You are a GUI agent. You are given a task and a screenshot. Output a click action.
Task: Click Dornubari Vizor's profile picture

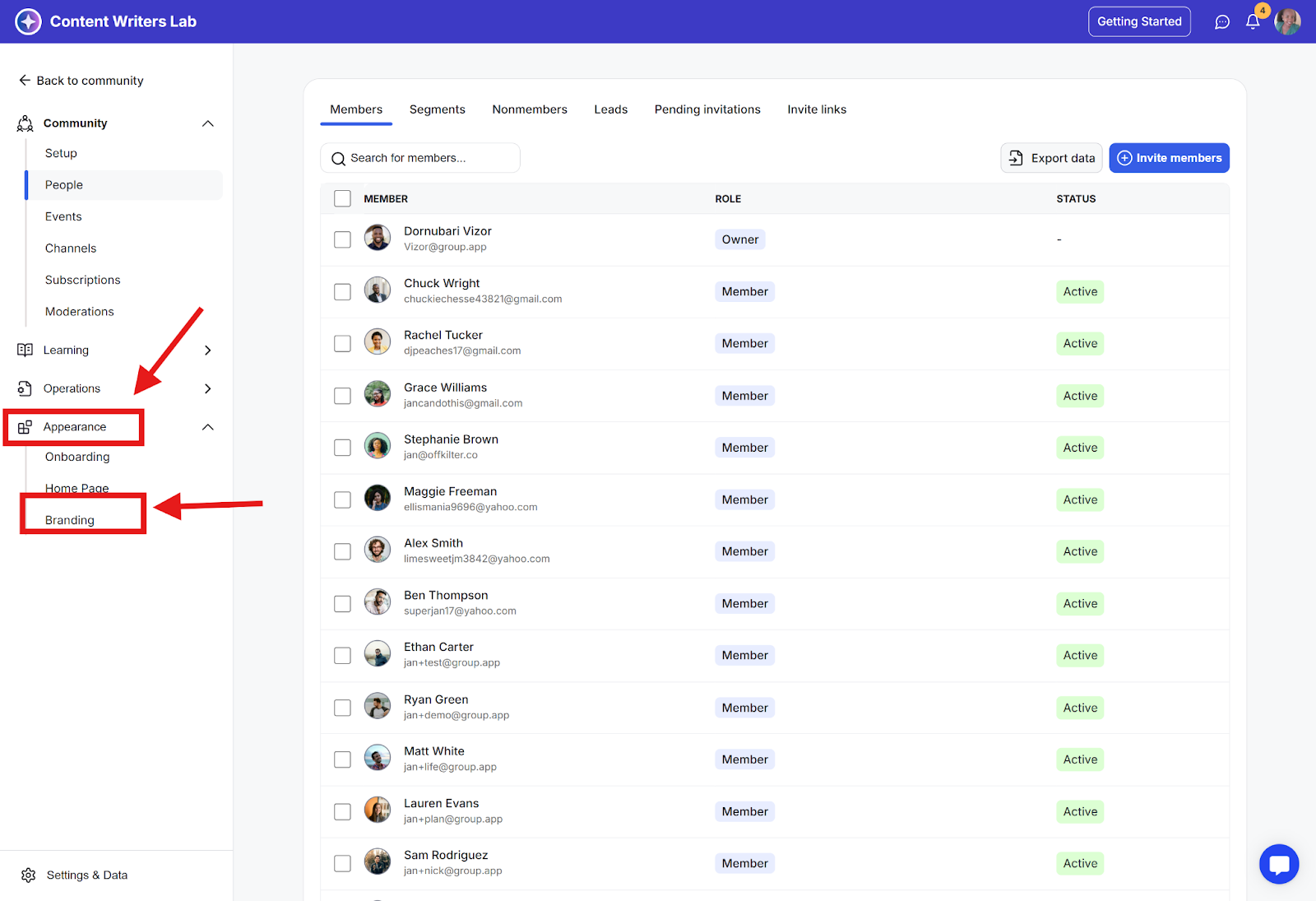(x=378, y=239)
